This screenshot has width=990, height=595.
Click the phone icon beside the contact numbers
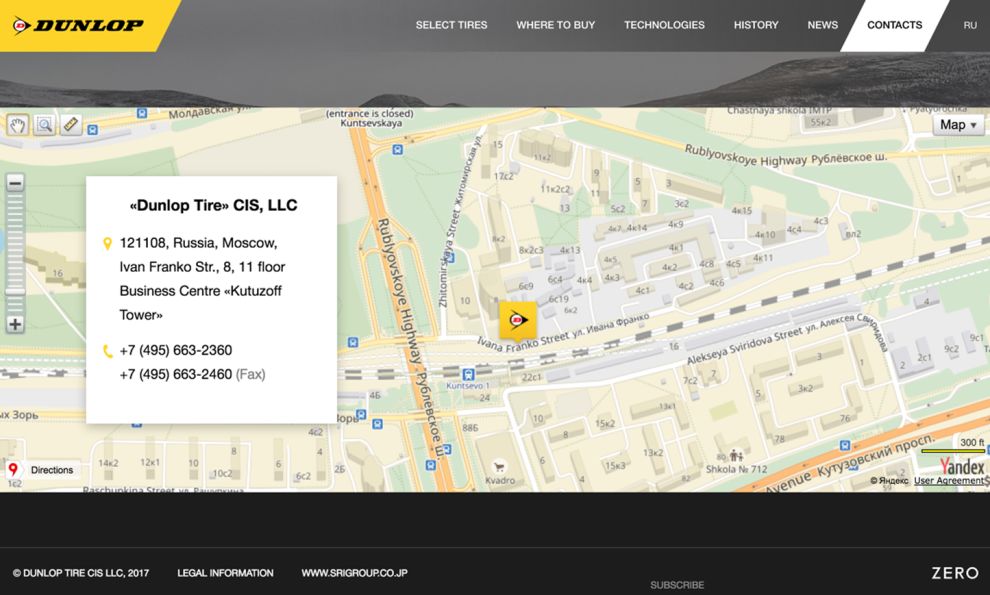coord(108,349)
